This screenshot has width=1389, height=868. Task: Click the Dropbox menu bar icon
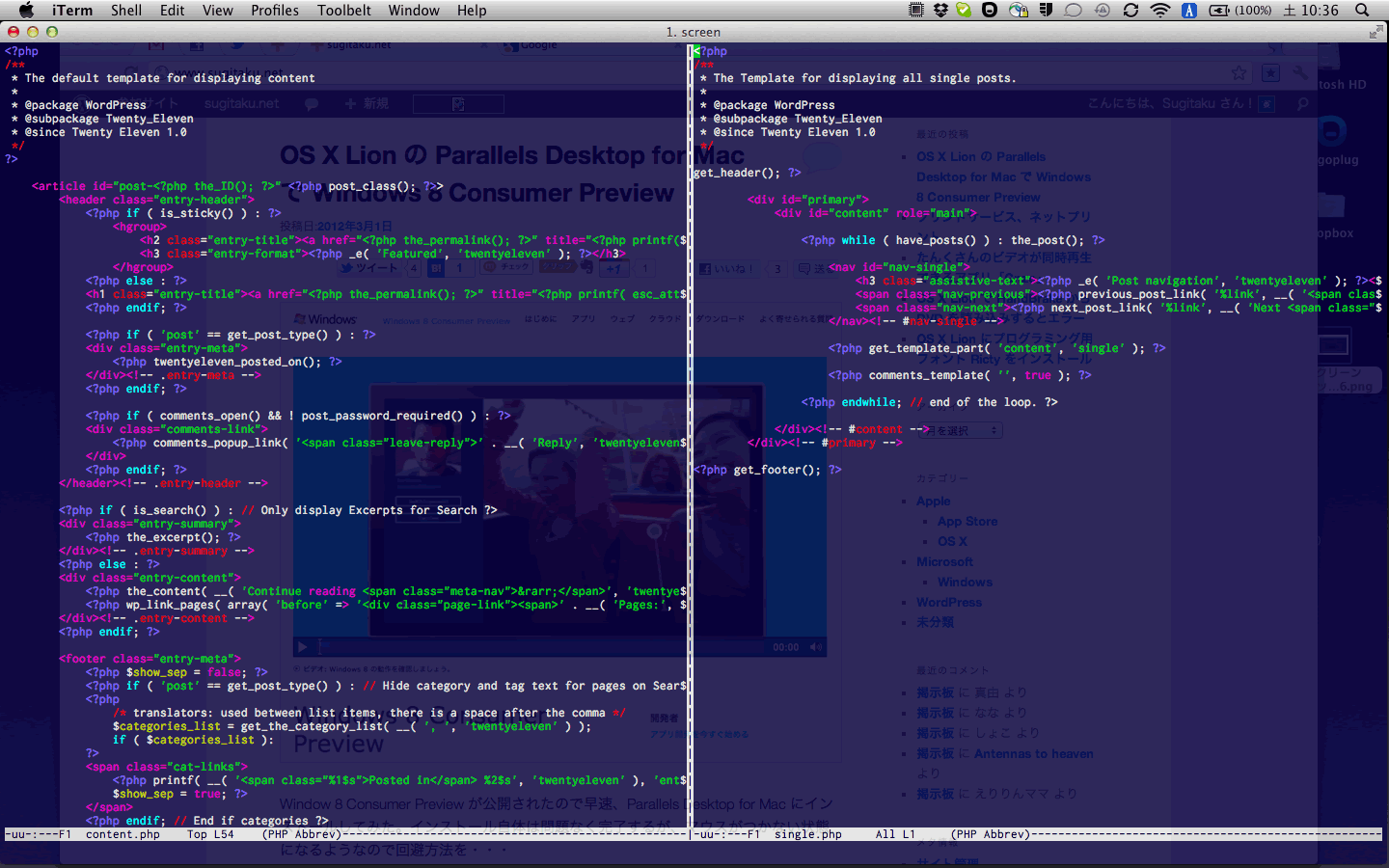pyautogui.click(x=940, y=11)
